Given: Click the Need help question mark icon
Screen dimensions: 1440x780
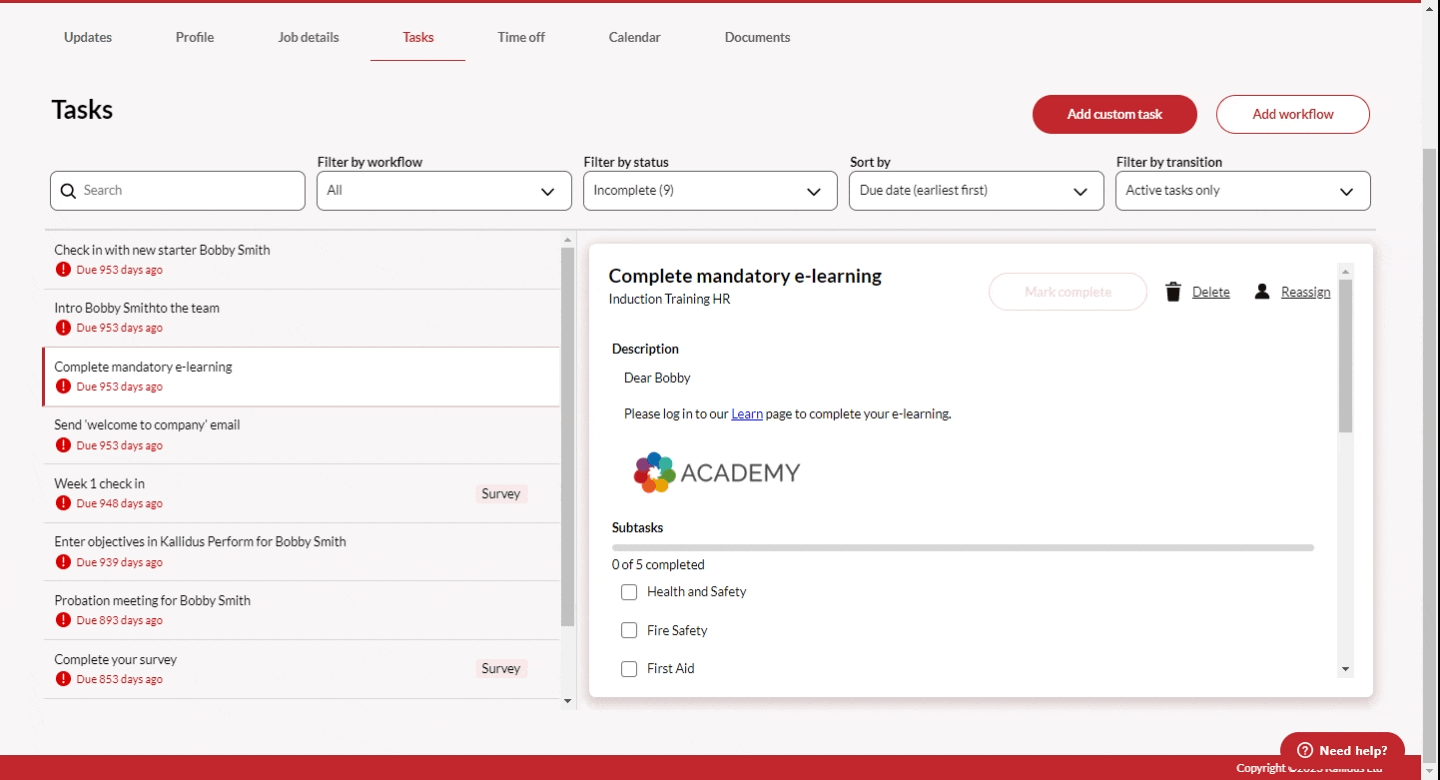Looking at the screenshot, I should (1304, 750).
